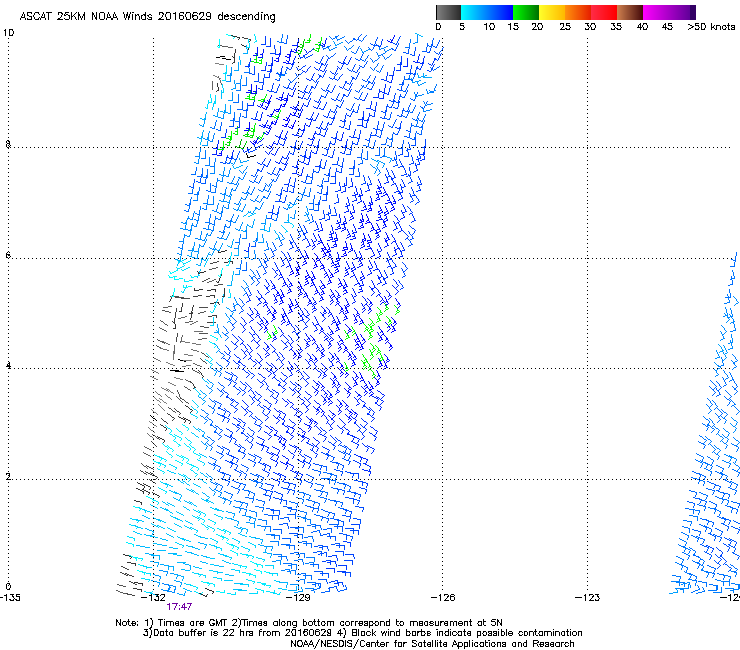Select the green 15-20 knots legend band
The width and height of the screenshot is (740, 650).
526,12
